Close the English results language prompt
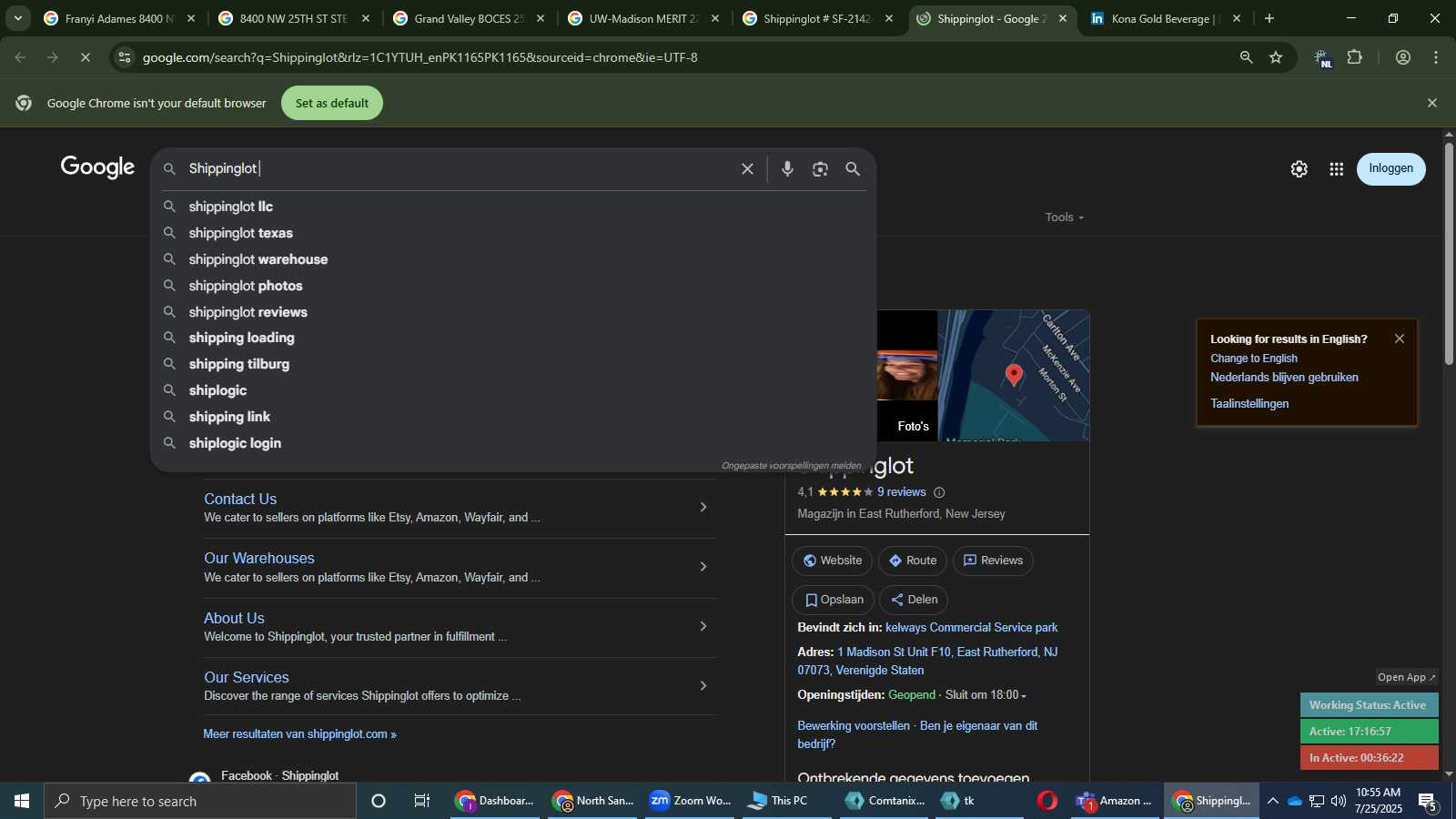Screen dimensions: 1456x819 click(x=1400, y=339)
